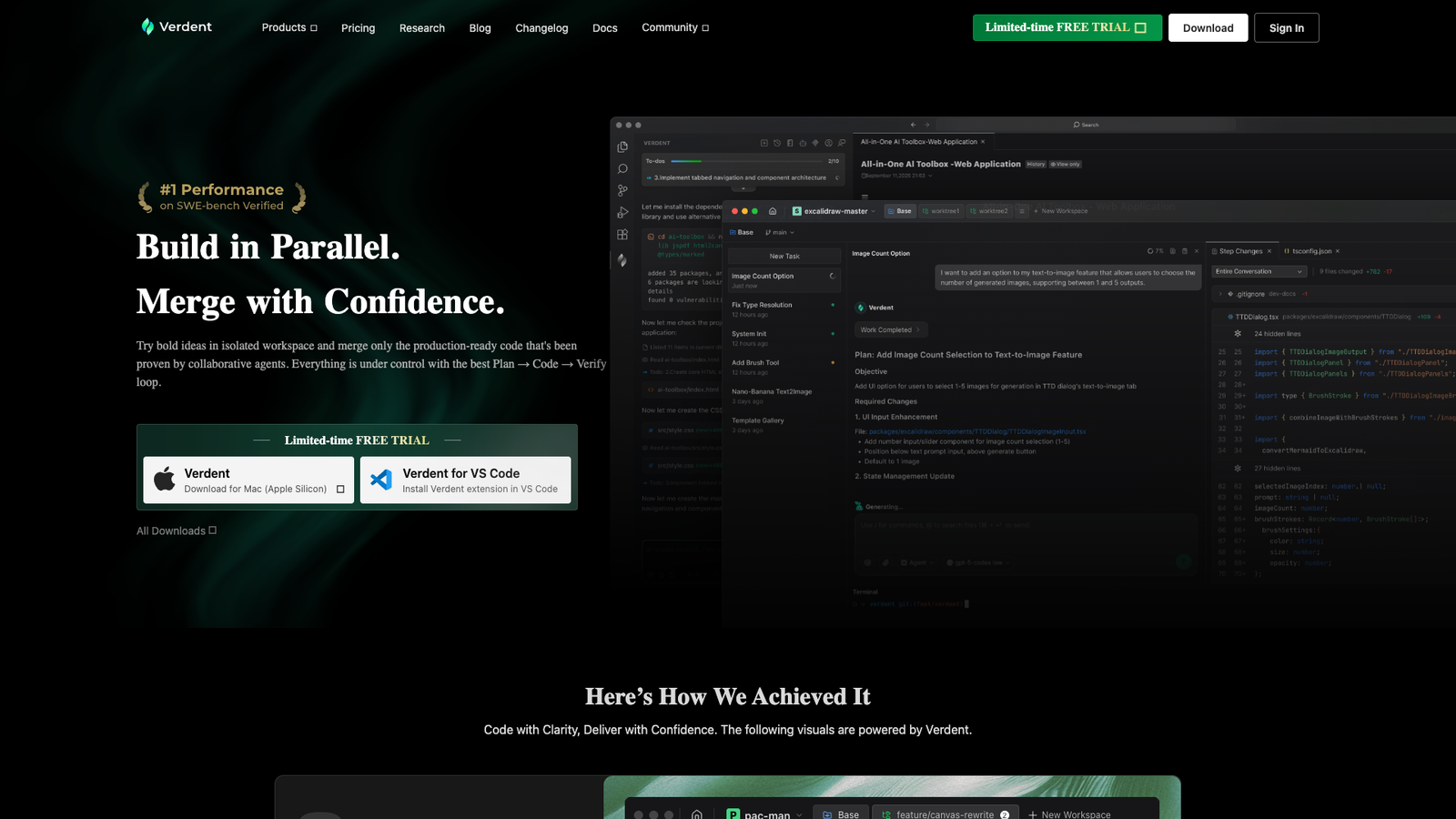1456x819 pixels.
Task: Expand the Work Completed section
Action: pyautogui.click(x=890, y=330)
